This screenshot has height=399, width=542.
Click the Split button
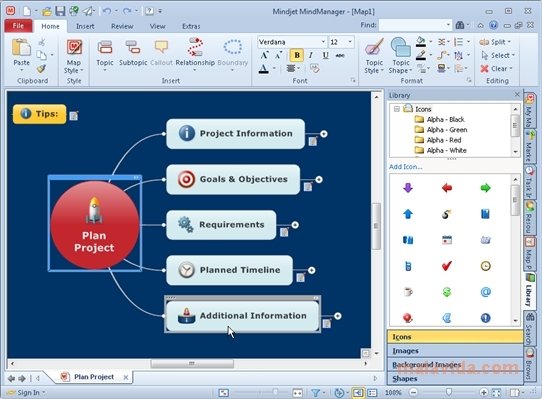pos(495,42)
